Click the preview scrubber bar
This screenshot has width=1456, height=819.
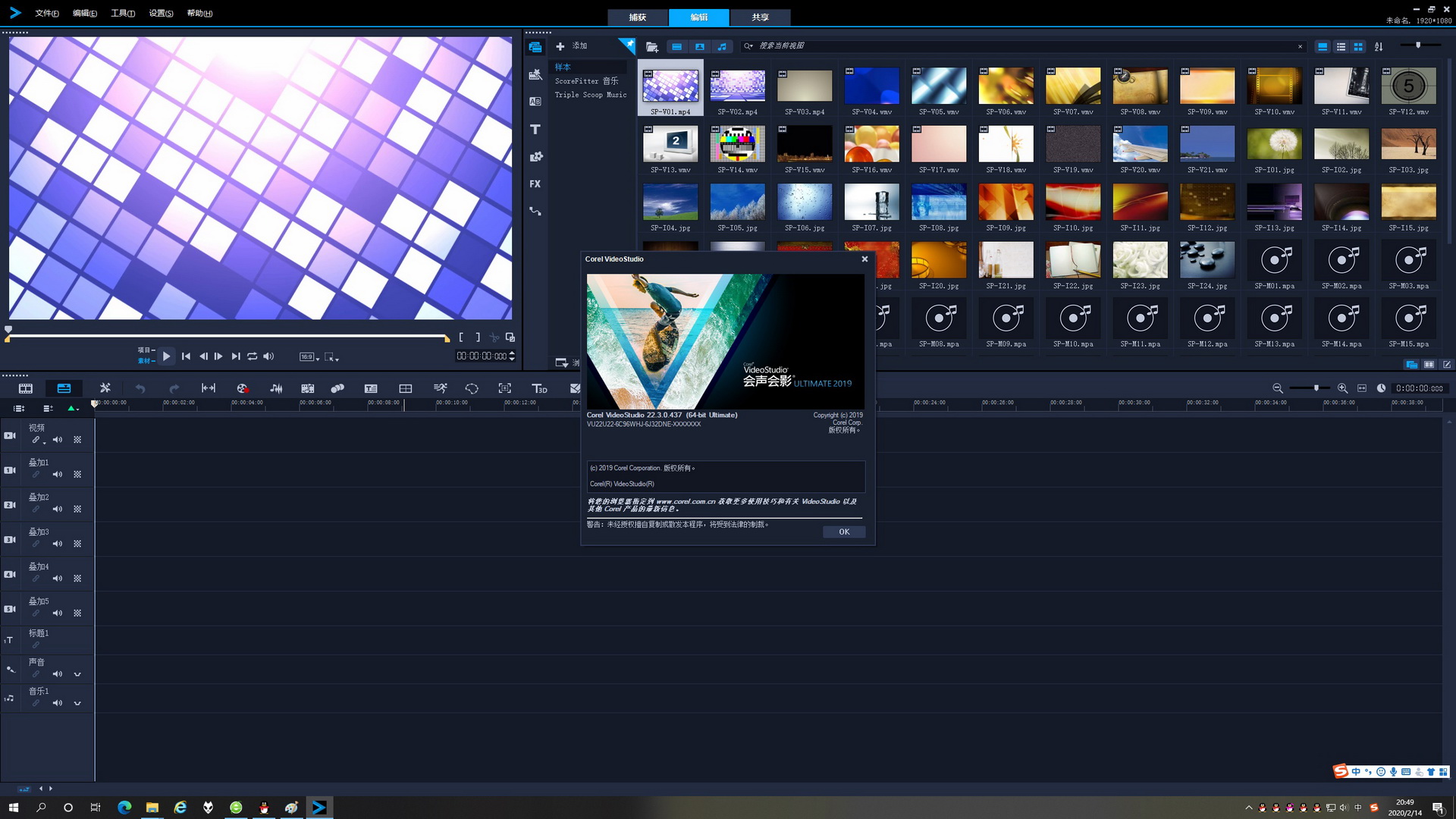[227, 336]
